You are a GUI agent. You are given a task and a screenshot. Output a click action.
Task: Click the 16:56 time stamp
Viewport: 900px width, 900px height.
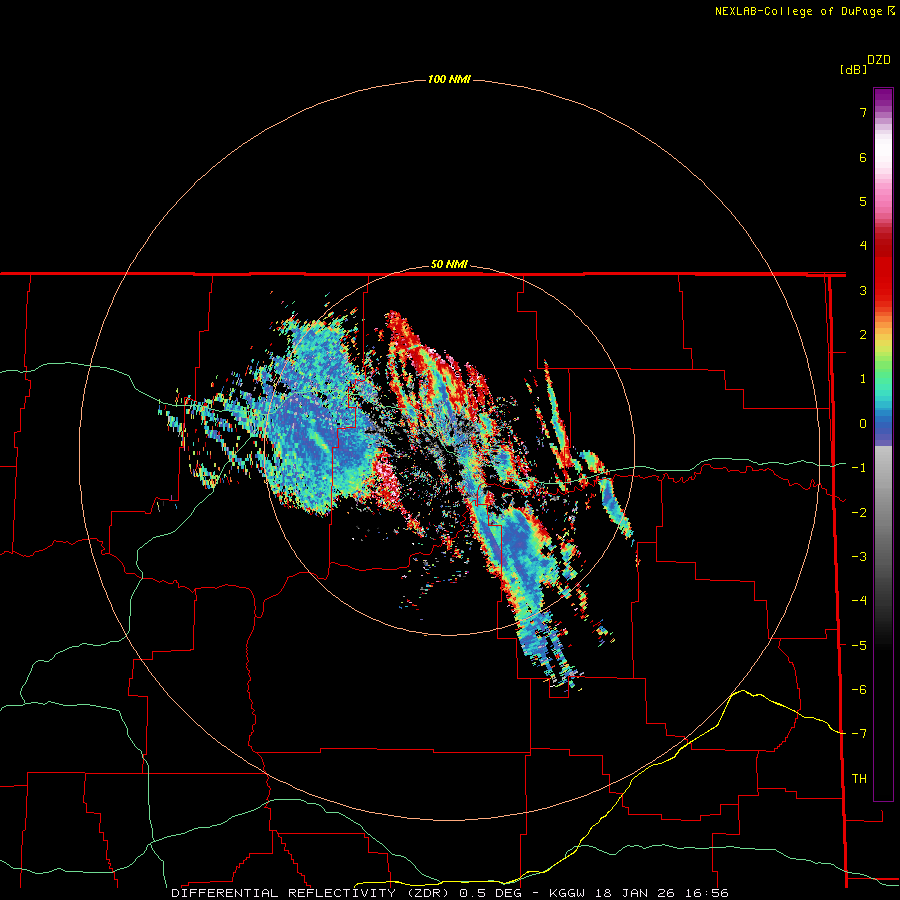(705, 893)
